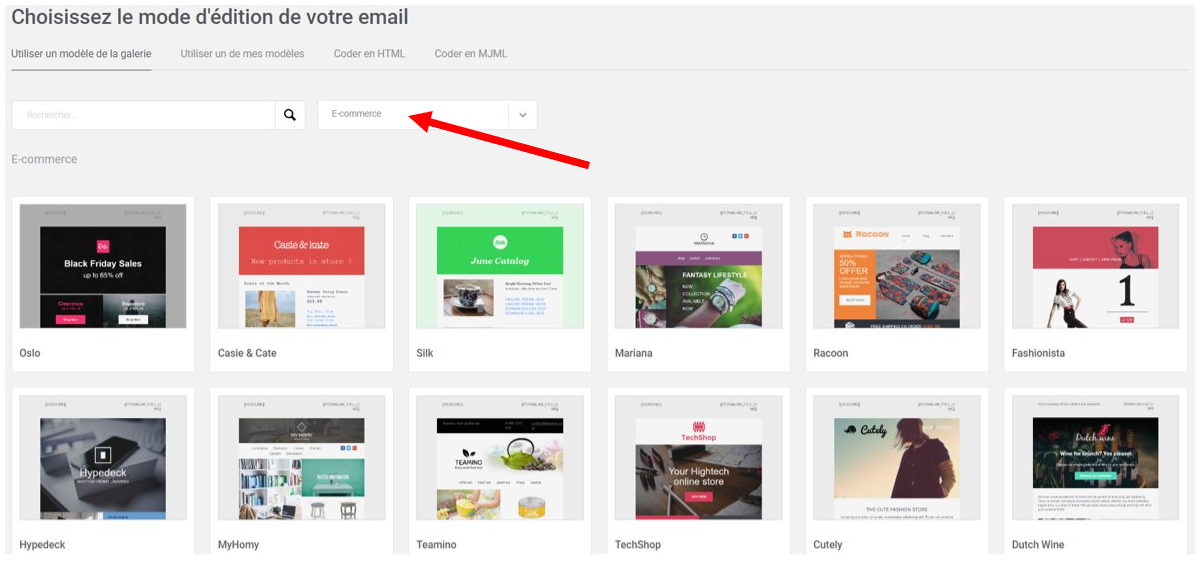Switch to Utiliser un de mes modèles tab
This screenshot has width=1203, height=564.
click(x=242, y=54)
